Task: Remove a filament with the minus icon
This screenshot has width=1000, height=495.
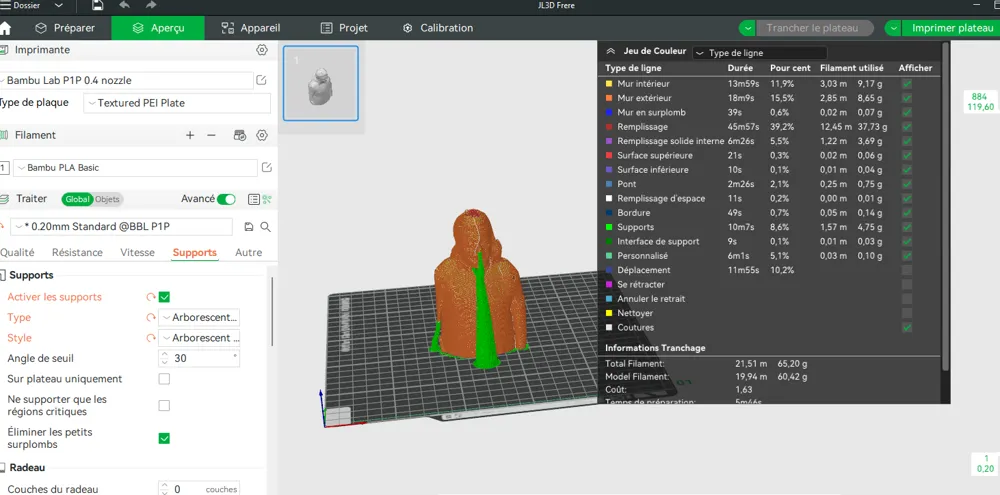Action: 212,135
